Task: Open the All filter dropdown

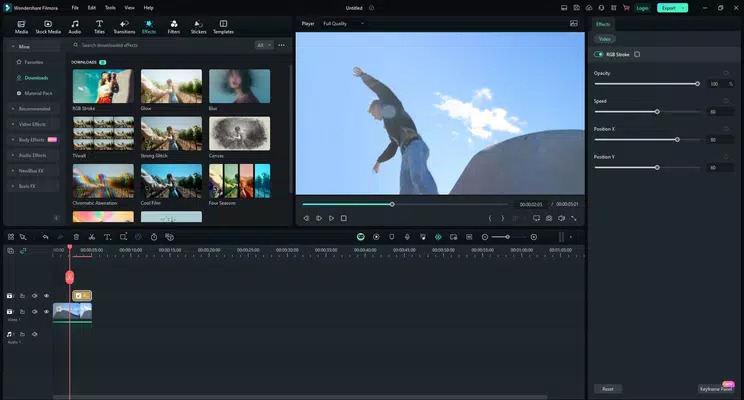Action: coord(263,45)
